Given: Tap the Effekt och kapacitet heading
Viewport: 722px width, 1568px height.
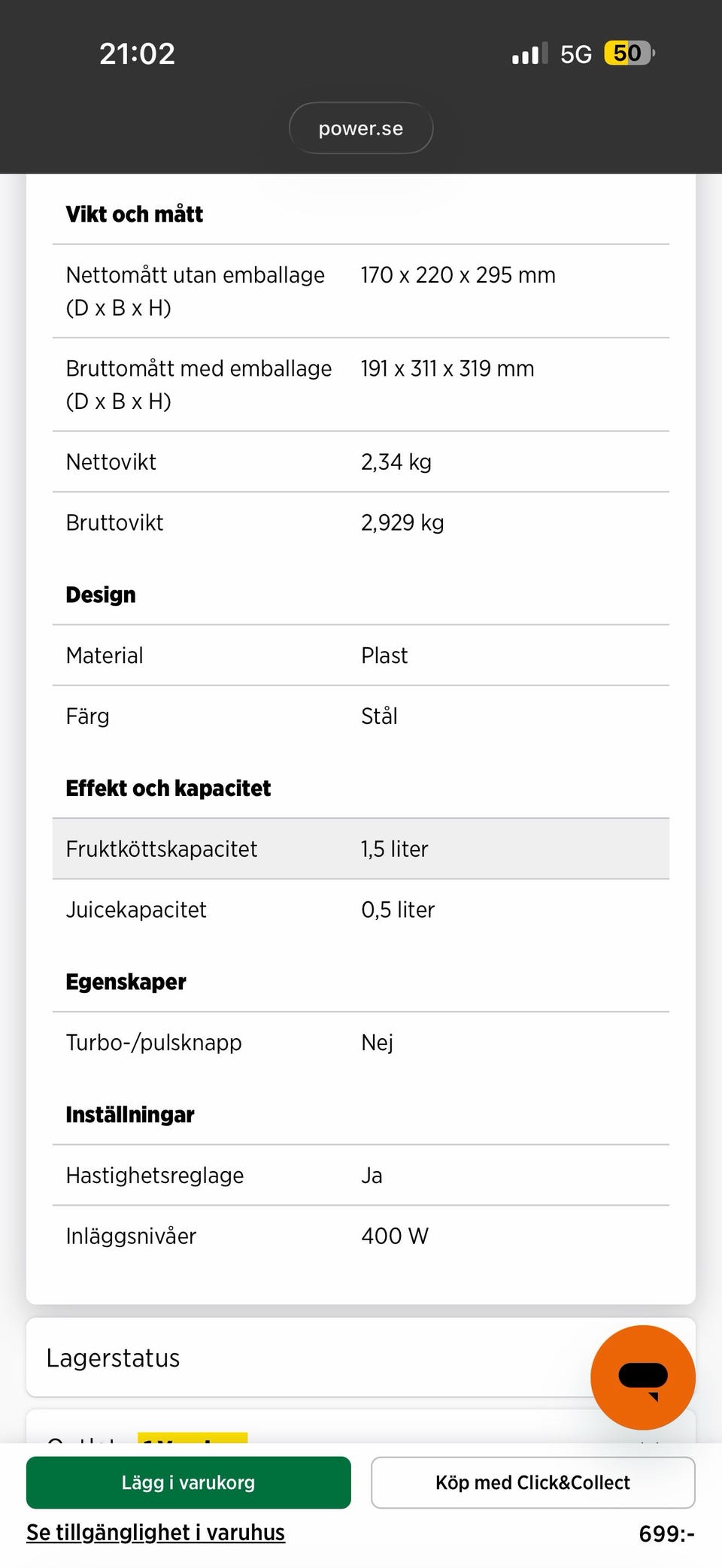Looking at the screenshot, I should pyautogui.click(x=168, y=788).
